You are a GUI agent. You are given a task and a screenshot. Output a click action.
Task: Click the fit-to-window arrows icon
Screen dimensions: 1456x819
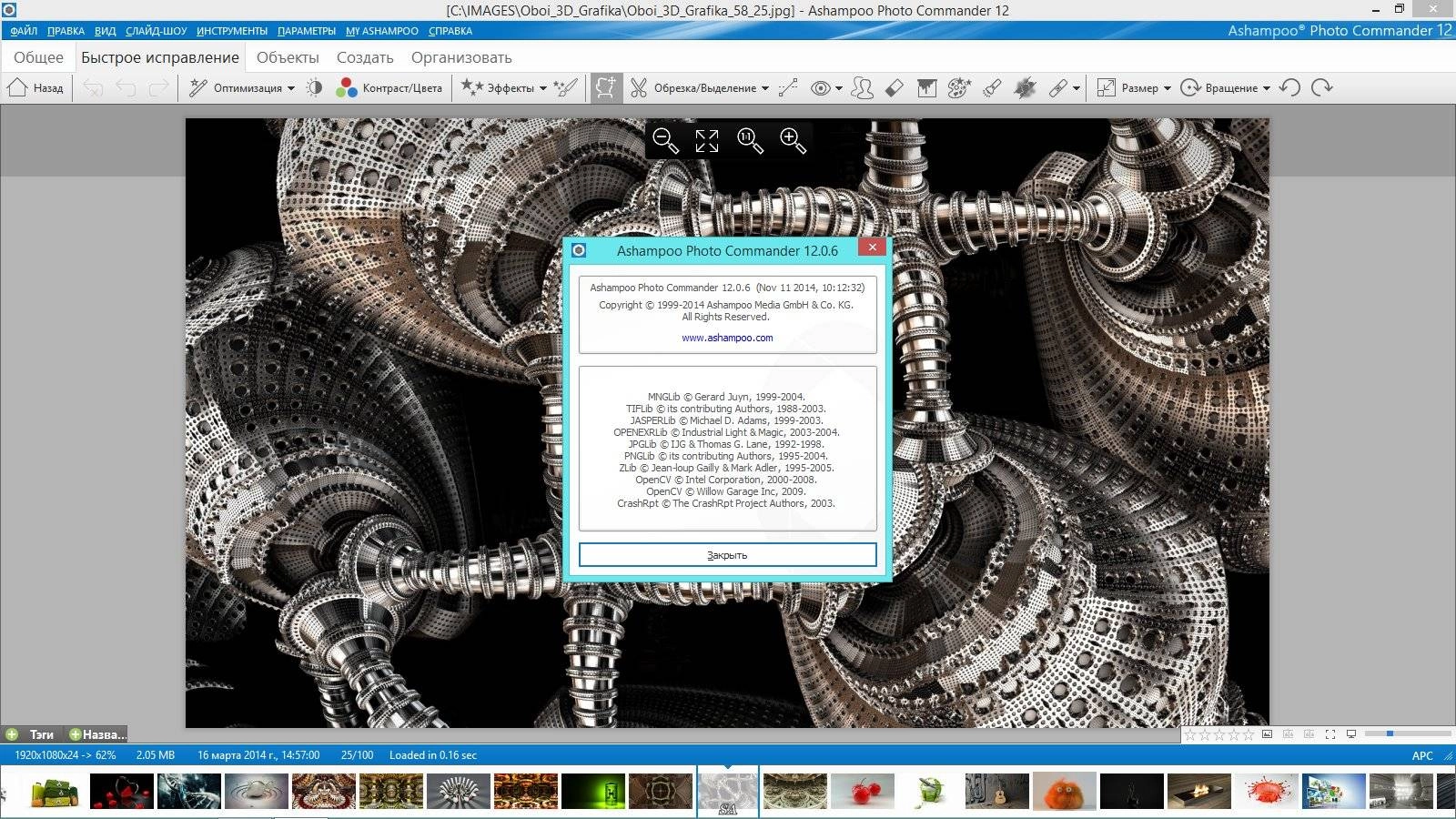click(x=707, y=141)
